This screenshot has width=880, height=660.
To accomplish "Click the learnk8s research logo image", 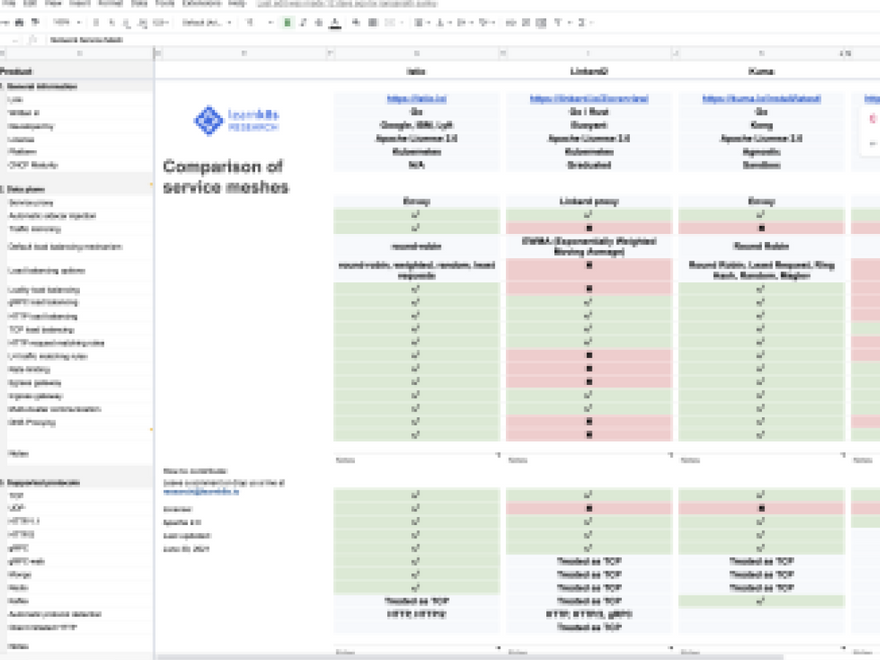I will coord(236,120).
